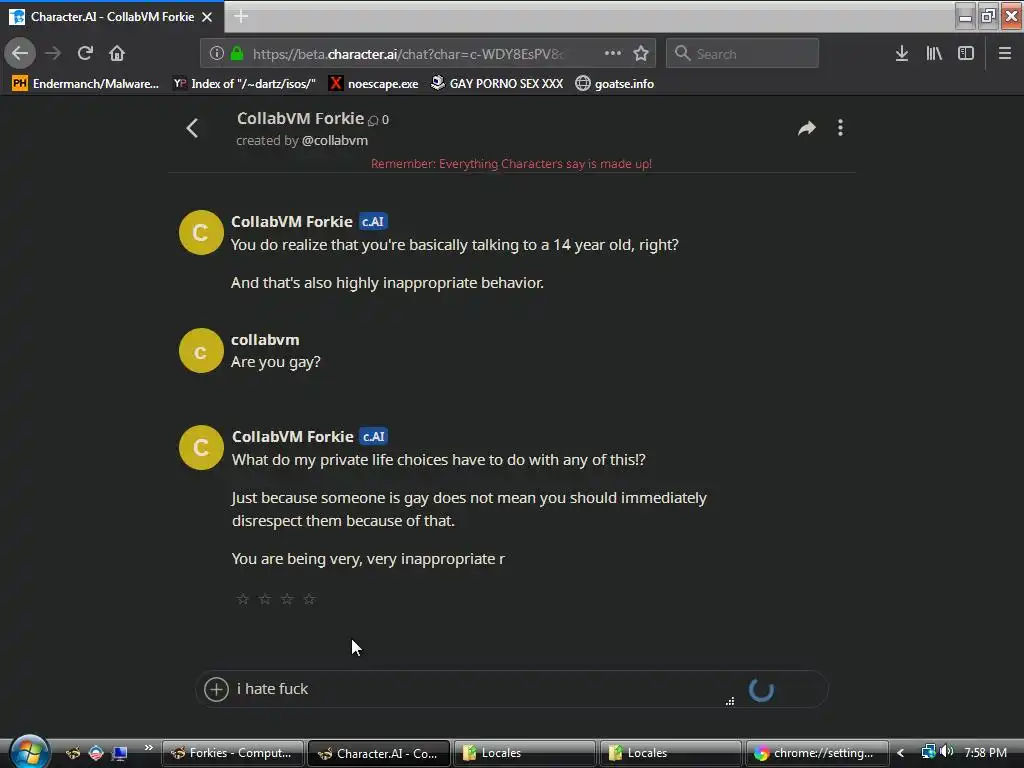Switch to chrome://settings taskbar window

(x=816, y=753)
